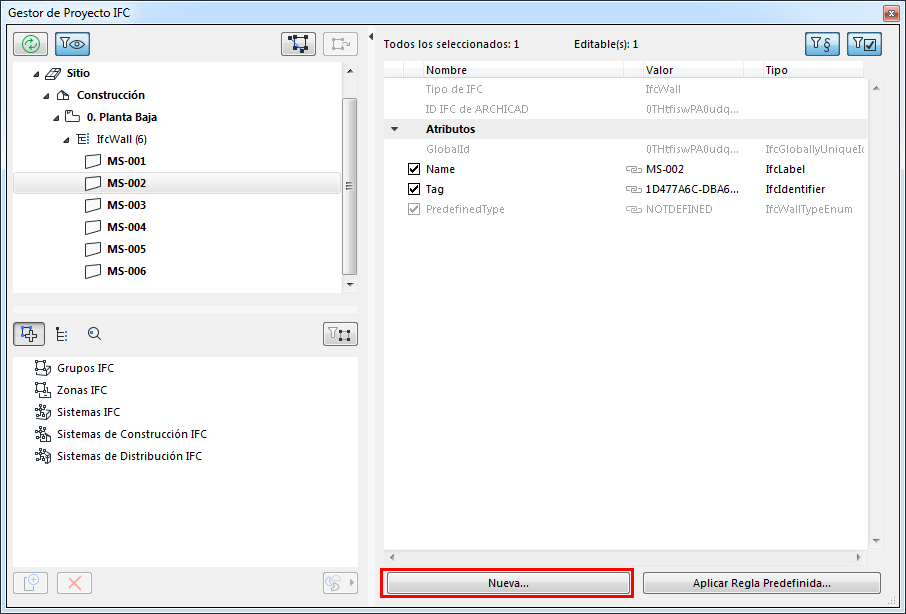Collapse the 0. Planta Baja node
The width and height of the screenshot is (906, 614).
pyautogui.click(x=56, y=118)
